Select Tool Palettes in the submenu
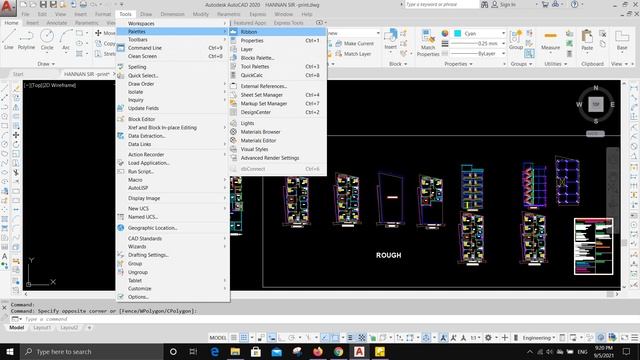The width and height of the screenshot is (640, 360). tap(278, 66)
